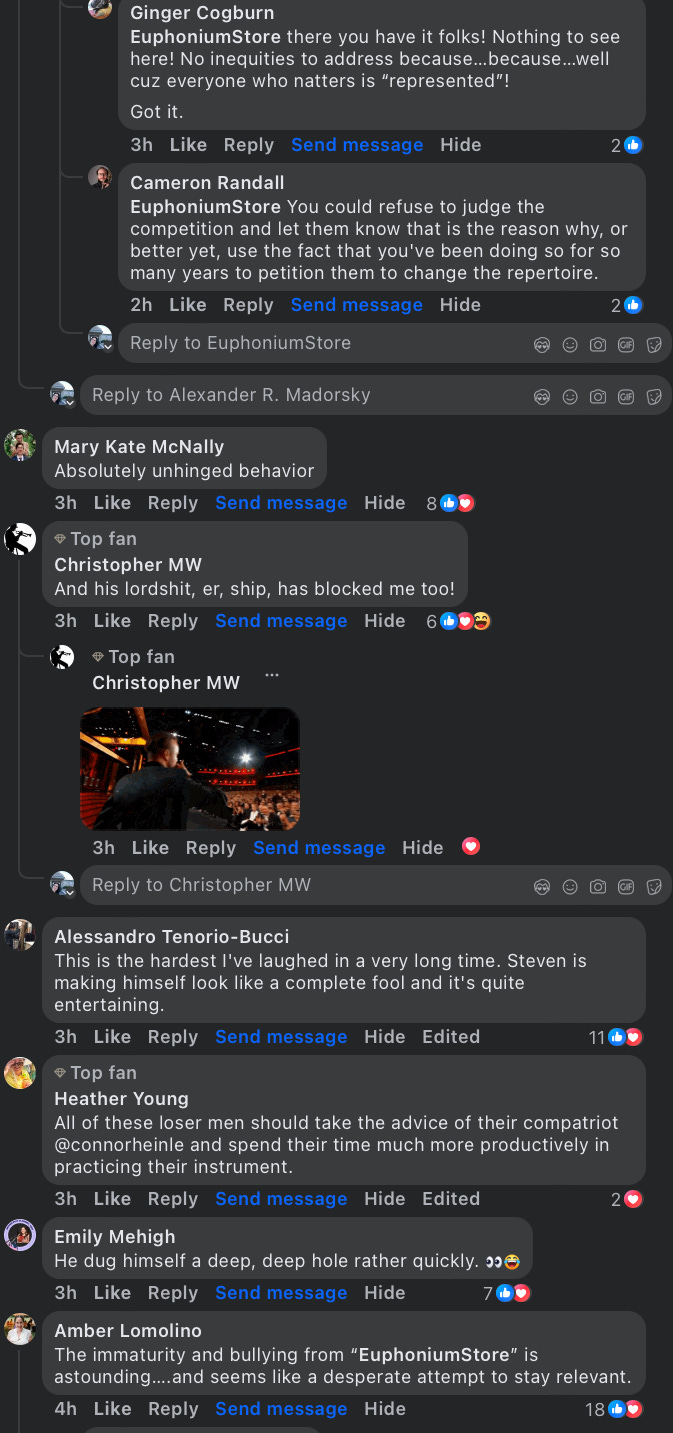Screen dimensions: 673x1433
Task: Open Emily Mehigh's profile name
Action: coord(114,1237)
